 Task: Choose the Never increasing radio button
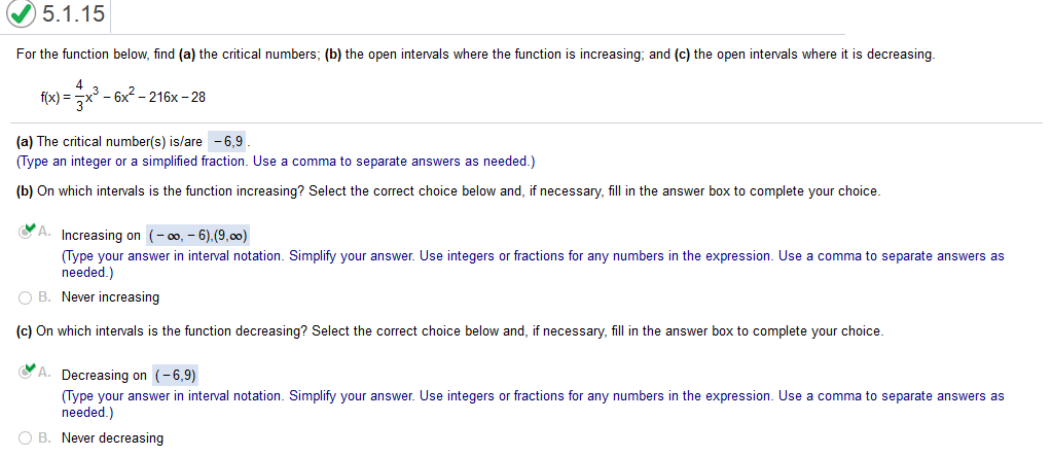26,297
